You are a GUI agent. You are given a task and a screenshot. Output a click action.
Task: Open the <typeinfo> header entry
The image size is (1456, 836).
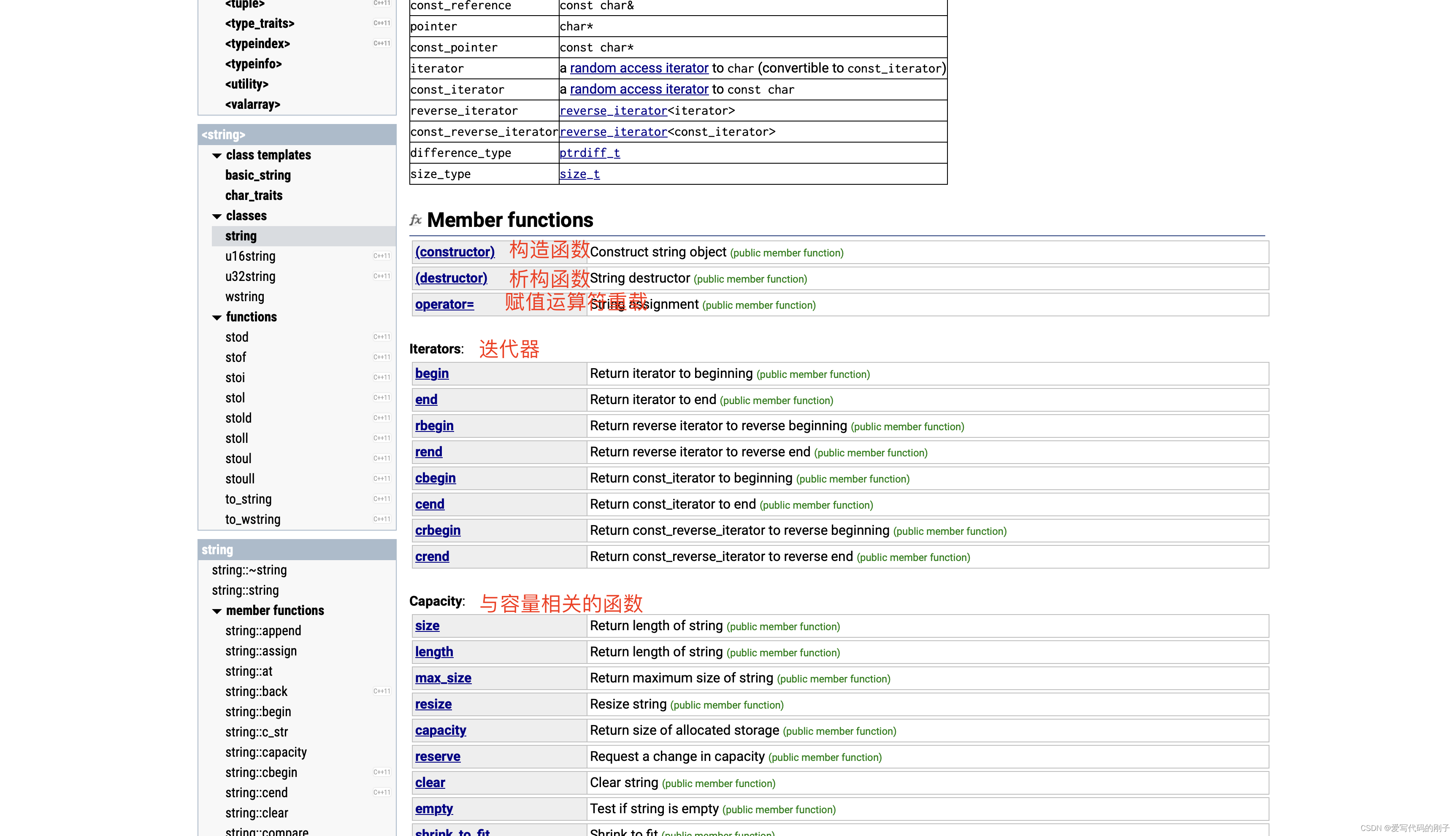point(253,64)
